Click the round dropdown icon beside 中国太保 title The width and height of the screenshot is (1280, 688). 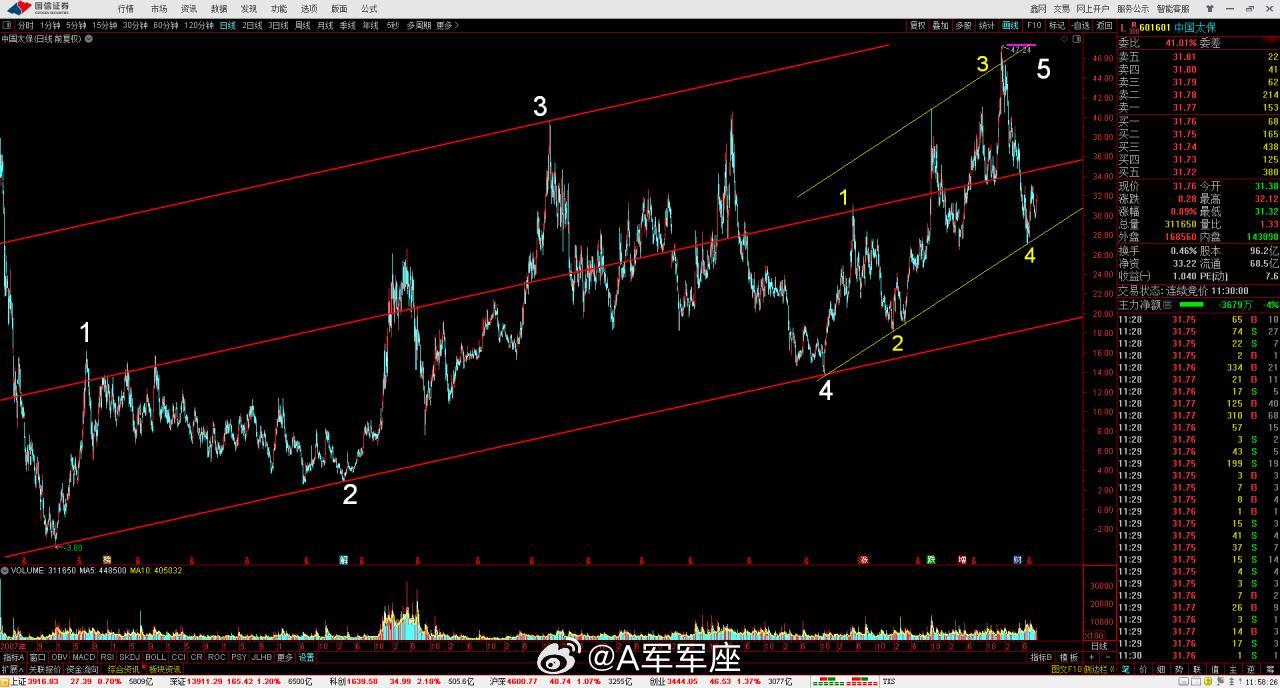coord(89,38)
